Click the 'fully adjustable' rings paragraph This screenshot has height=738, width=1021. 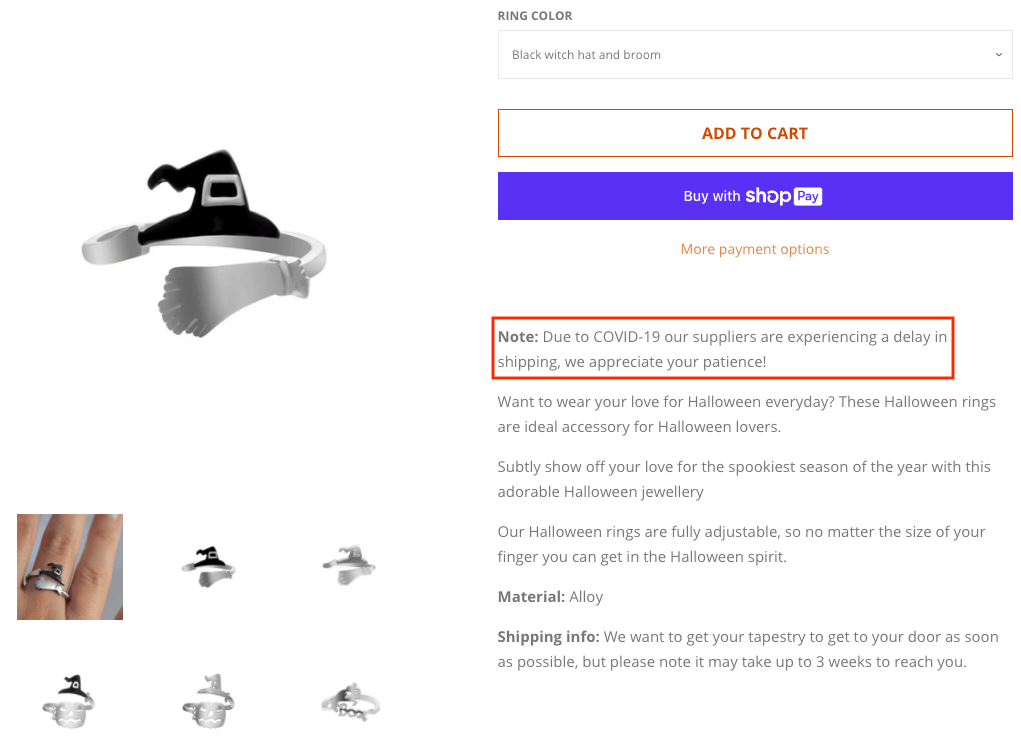click(741, 544)
